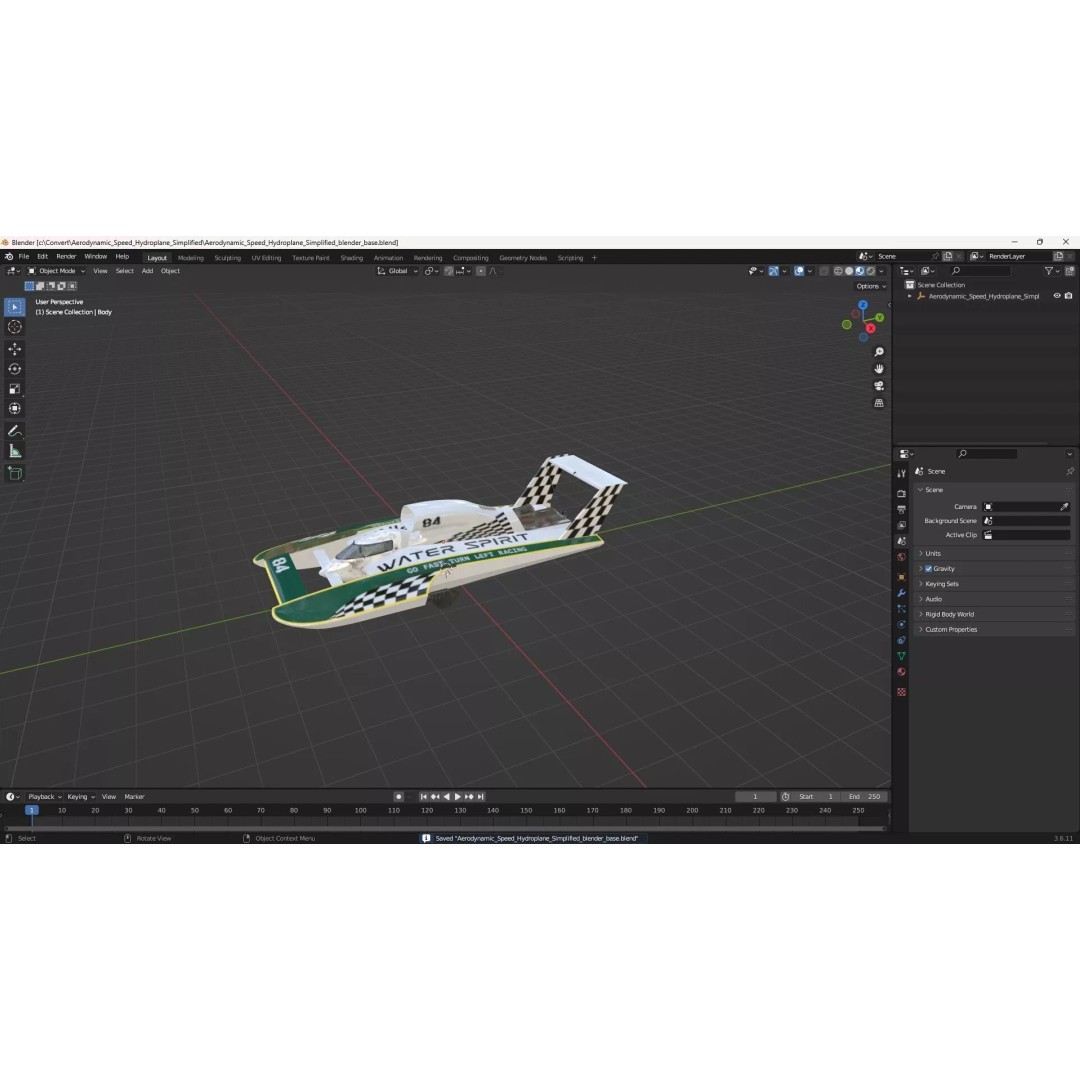Disable Aerodynamic_Speed_Hydroplane in renders via camera icon
Image resolution: width=1080 pixels, height=1080 pixels.
pos(1068,296)
